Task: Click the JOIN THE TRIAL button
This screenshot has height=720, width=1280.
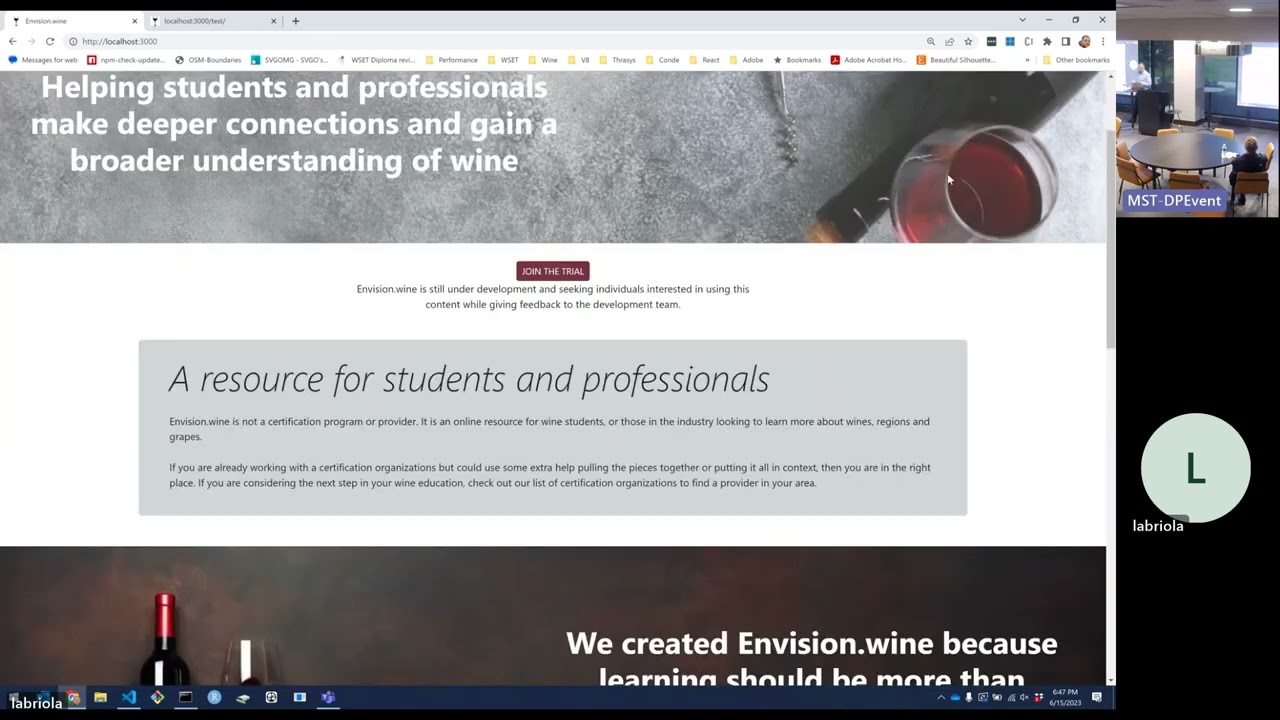Action: pos(553,271)
